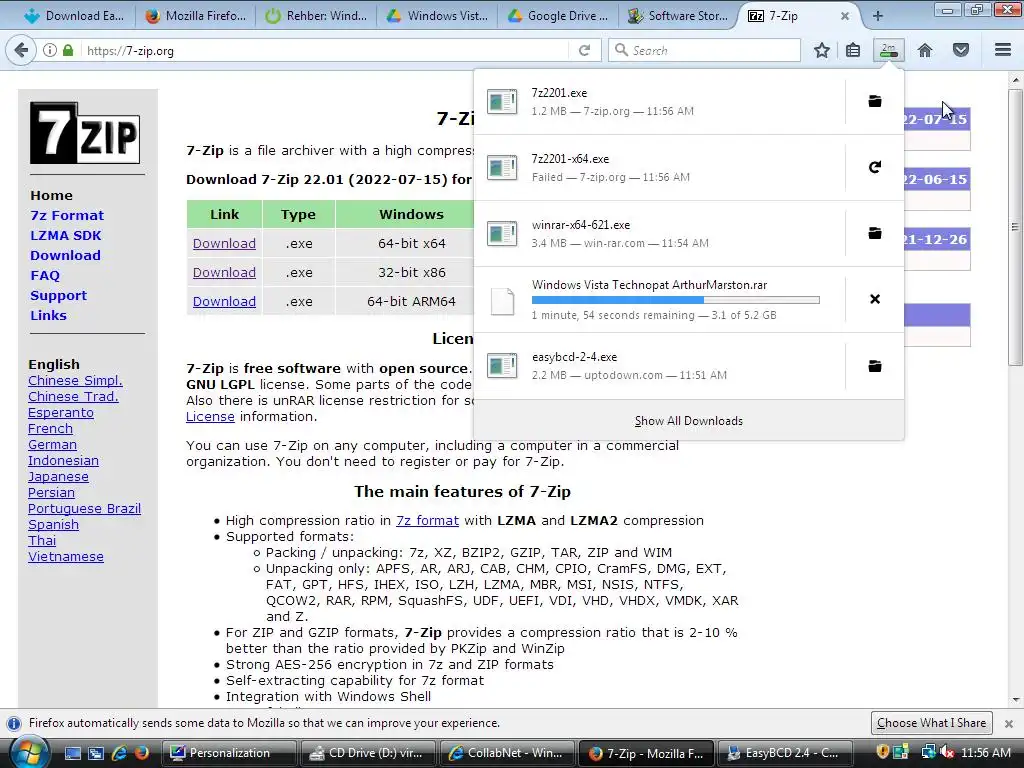Click the green padlock security icon
Viewport: 1024px width, 768px height.
coord(68,50)
